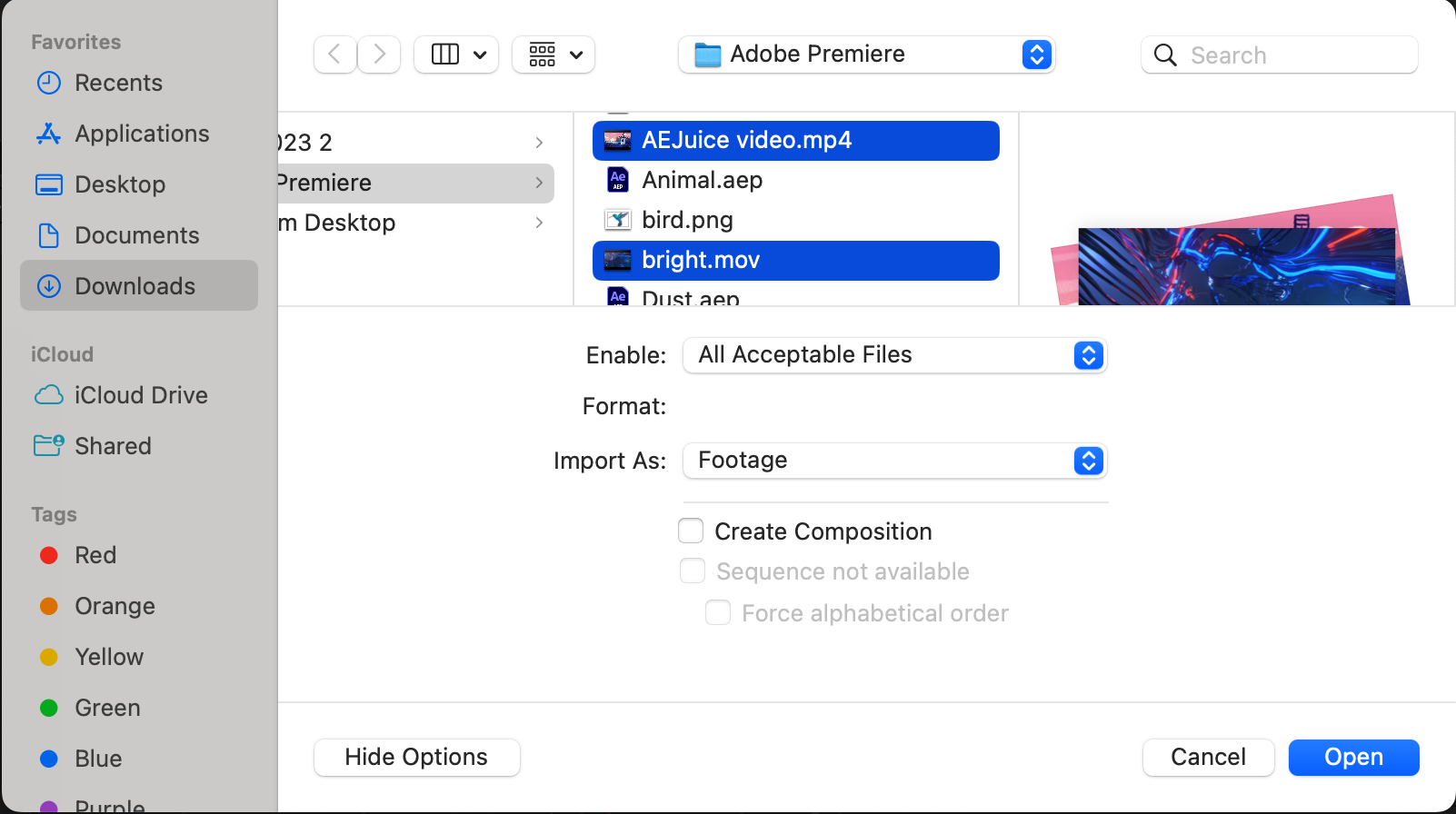Go back using the left arrow button
The image size is (1456, 814).
pos(334,55)
